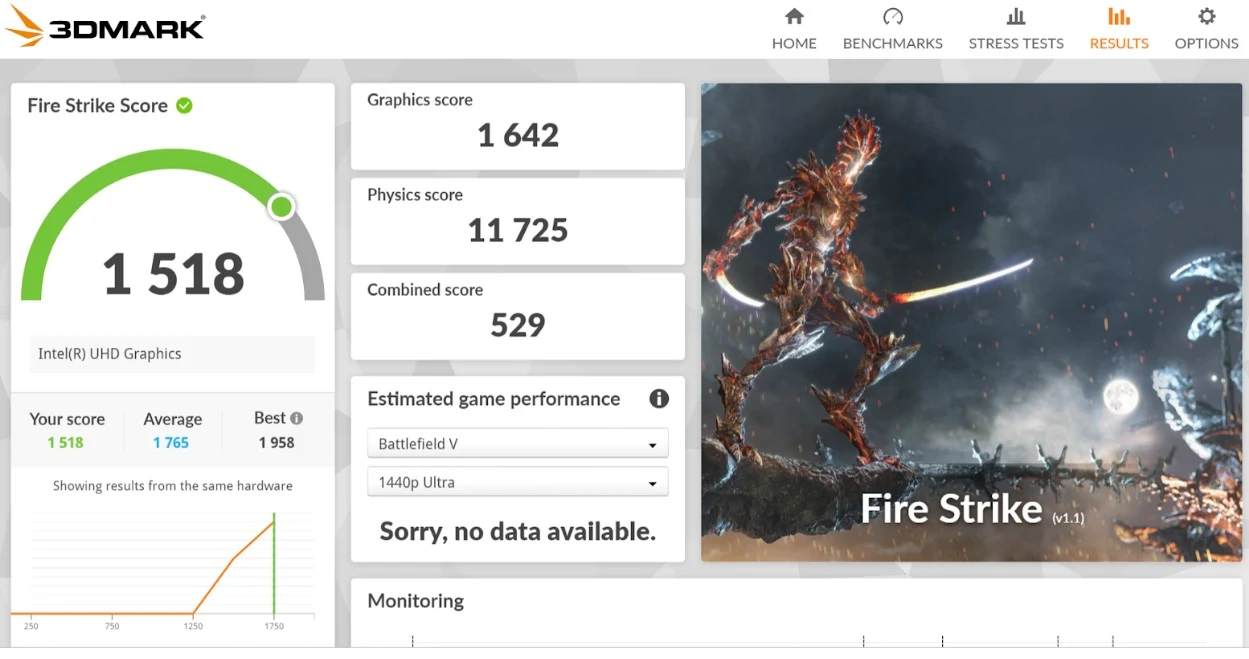Click the Average score value 1 765
The width and height of the screenshot is (1249, 659).
pyautogui.click(x=171, y=442)
